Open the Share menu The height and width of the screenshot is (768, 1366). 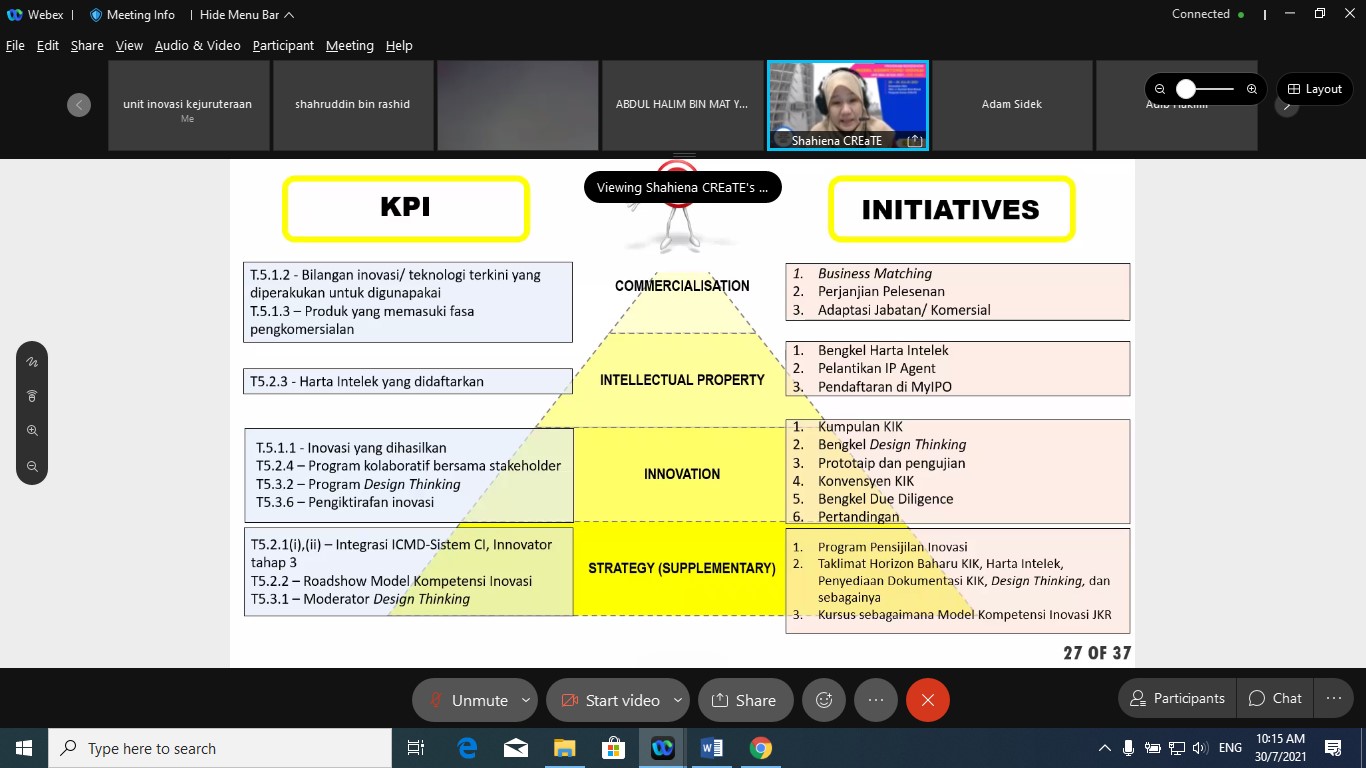coord(87,45)
